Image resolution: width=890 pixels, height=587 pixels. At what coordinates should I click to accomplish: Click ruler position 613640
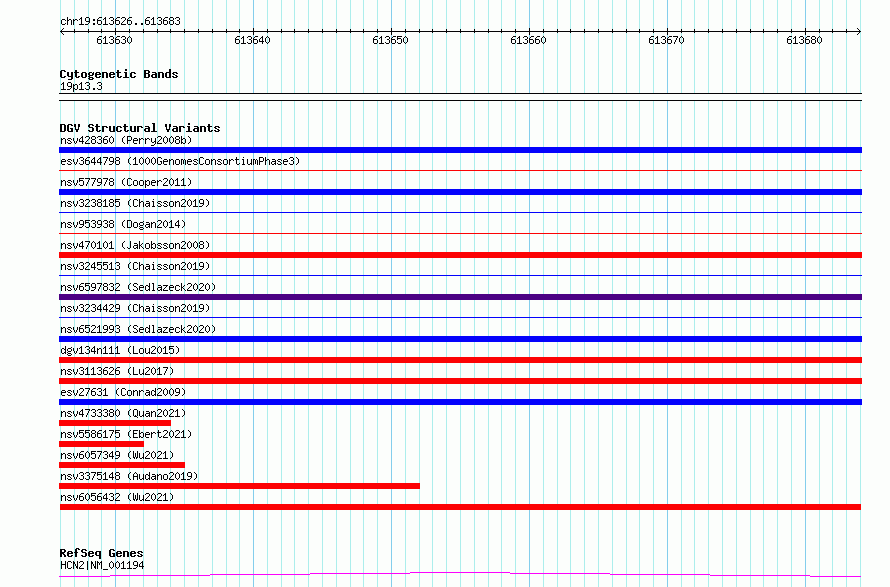point(253,40)
